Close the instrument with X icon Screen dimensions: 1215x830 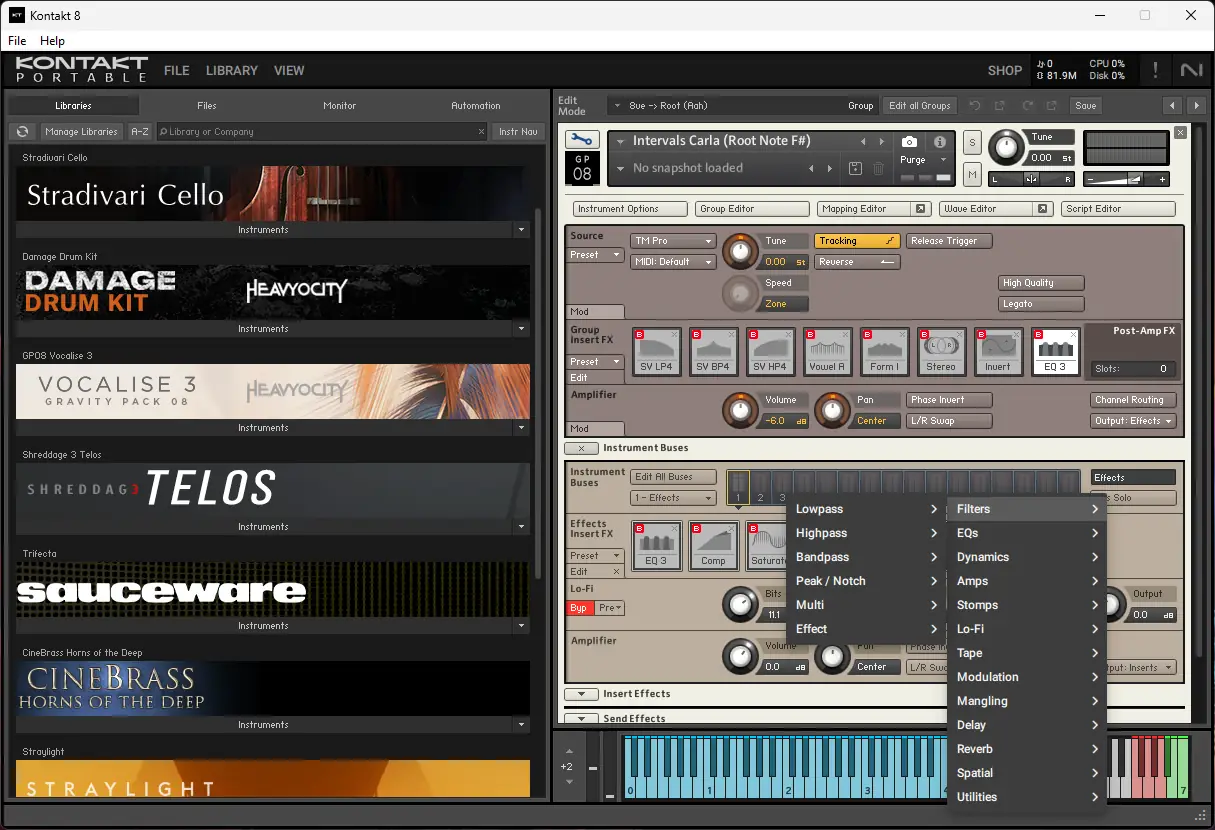(1180, 132)
